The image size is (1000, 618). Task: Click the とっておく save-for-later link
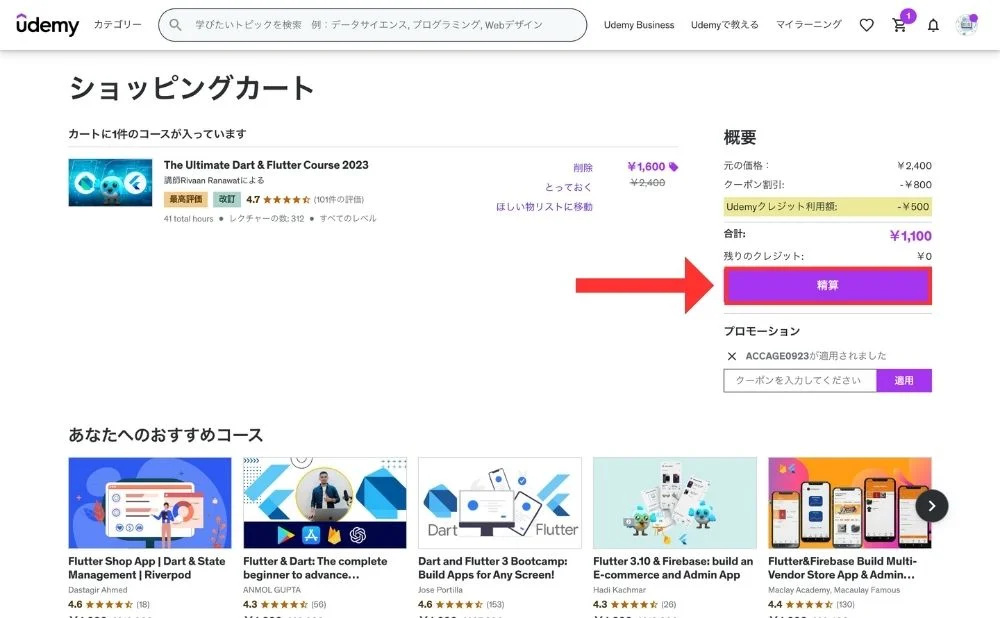[x=568, y=187]
